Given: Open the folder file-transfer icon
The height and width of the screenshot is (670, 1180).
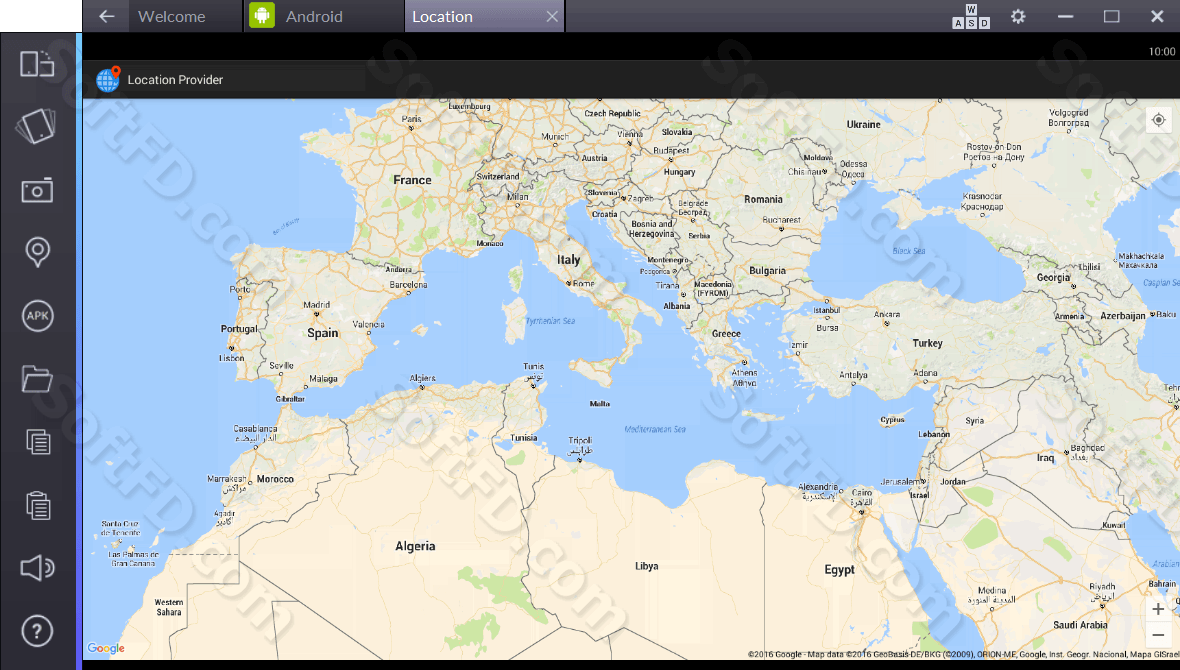Looking at the screenshot, I should click(x=37, y=379).
